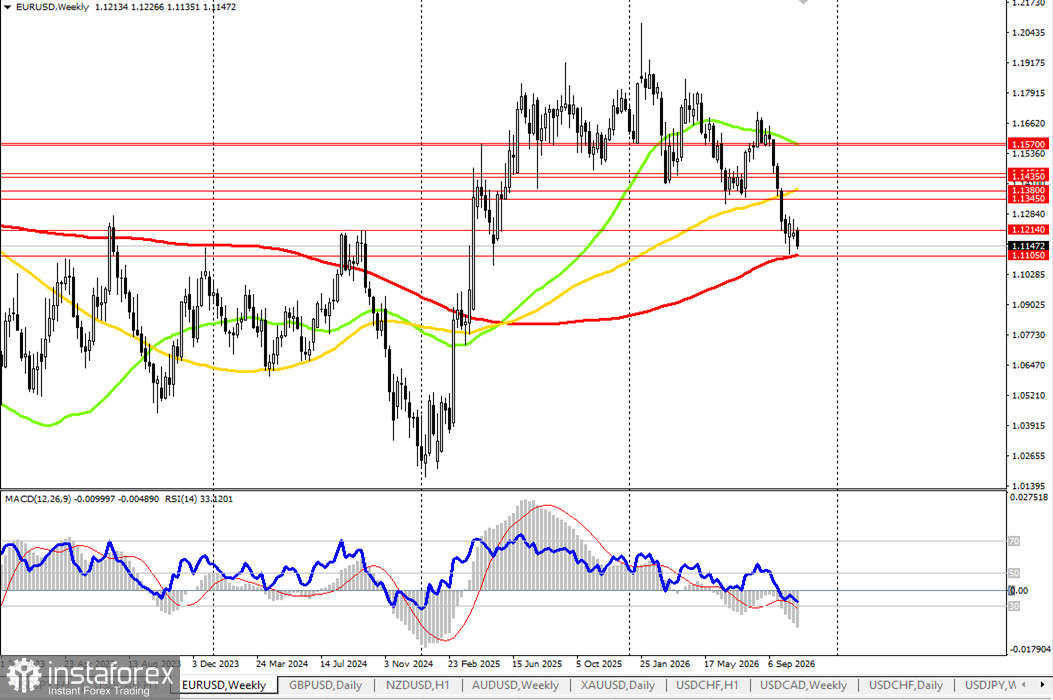This screenshot has width=1053, height=700.
Task: Select the NZDUSD,H1 chart tab
Action: pos(418,685)
